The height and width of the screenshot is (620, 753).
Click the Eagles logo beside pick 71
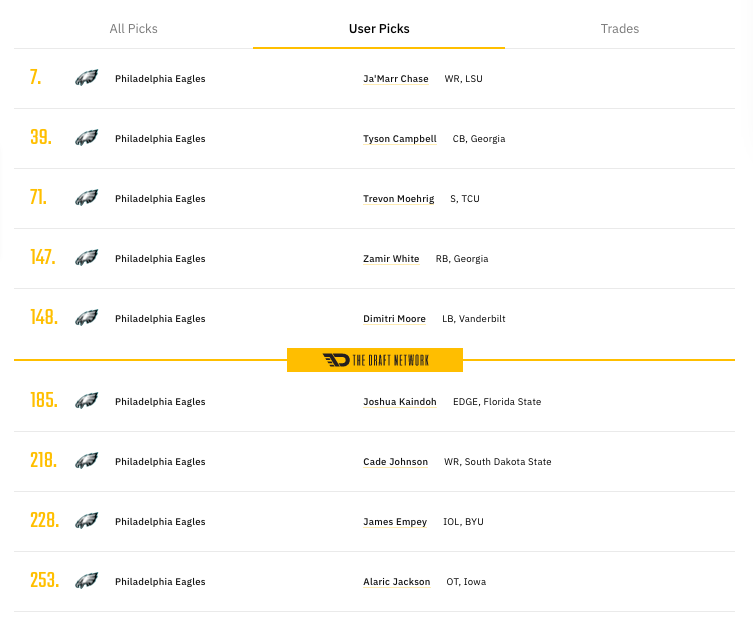coord(86,198)
